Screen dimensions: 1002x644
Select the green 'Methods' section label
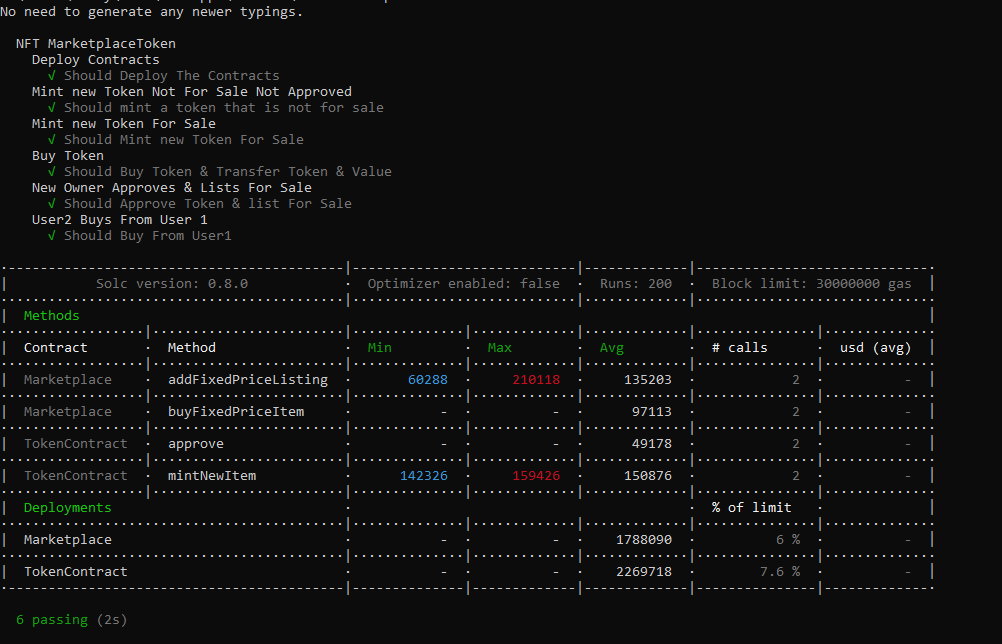51,315
